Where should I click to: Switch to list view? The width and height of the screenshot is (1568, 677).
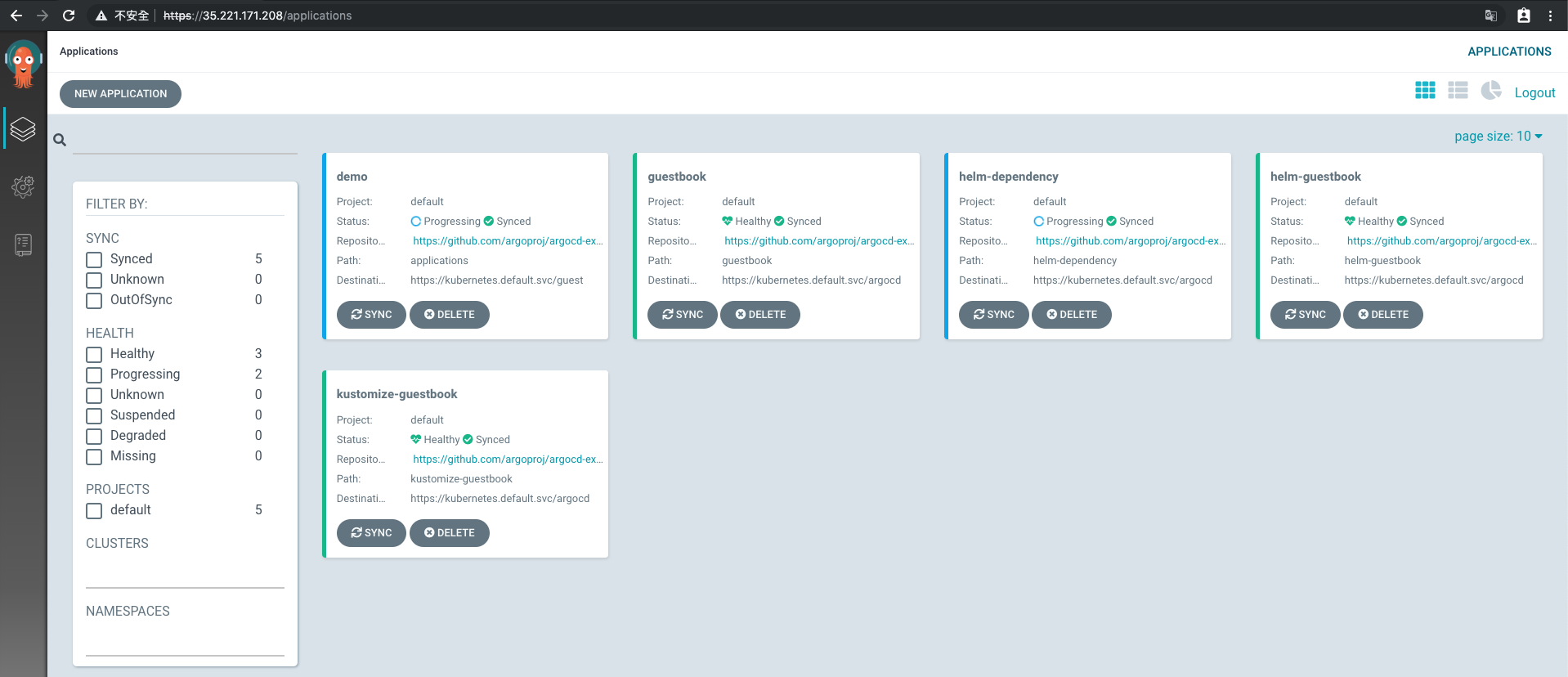(1458, 91)
